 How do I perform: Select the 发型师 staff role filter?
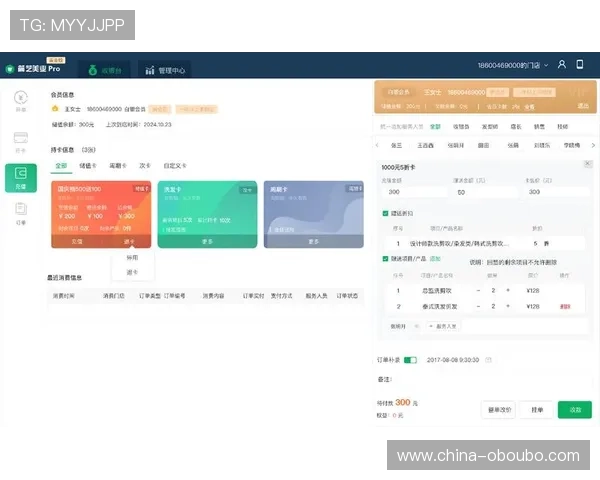490,127
